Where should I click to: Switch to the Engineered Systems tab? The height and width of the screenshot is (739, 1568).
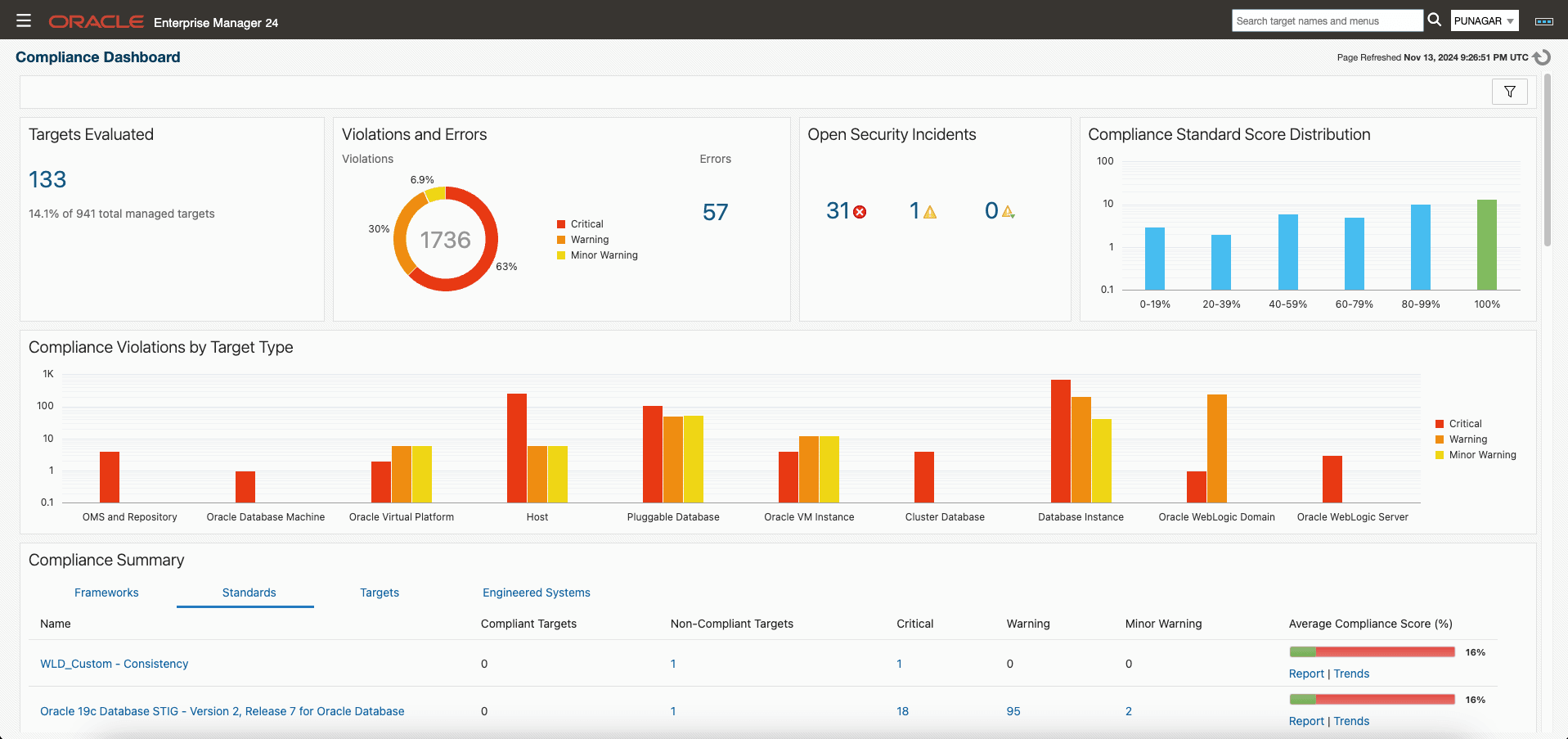536,593
